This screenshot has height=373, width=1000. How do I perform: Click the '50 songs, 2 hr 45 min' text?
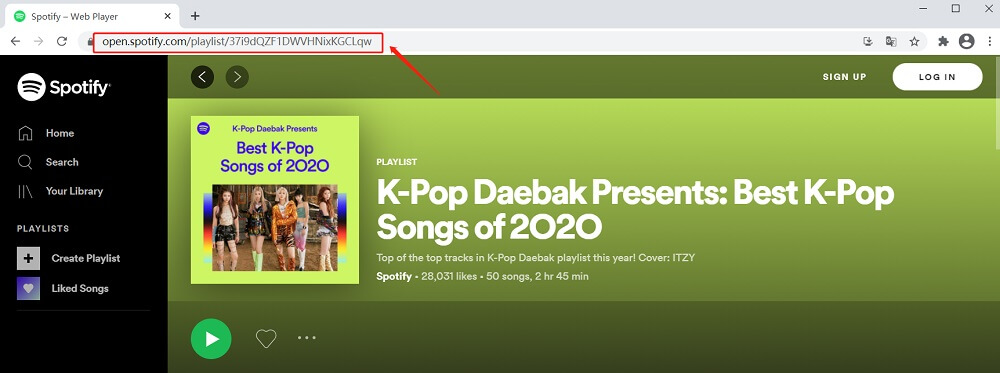pyautogui.click(x=537, y=277)
